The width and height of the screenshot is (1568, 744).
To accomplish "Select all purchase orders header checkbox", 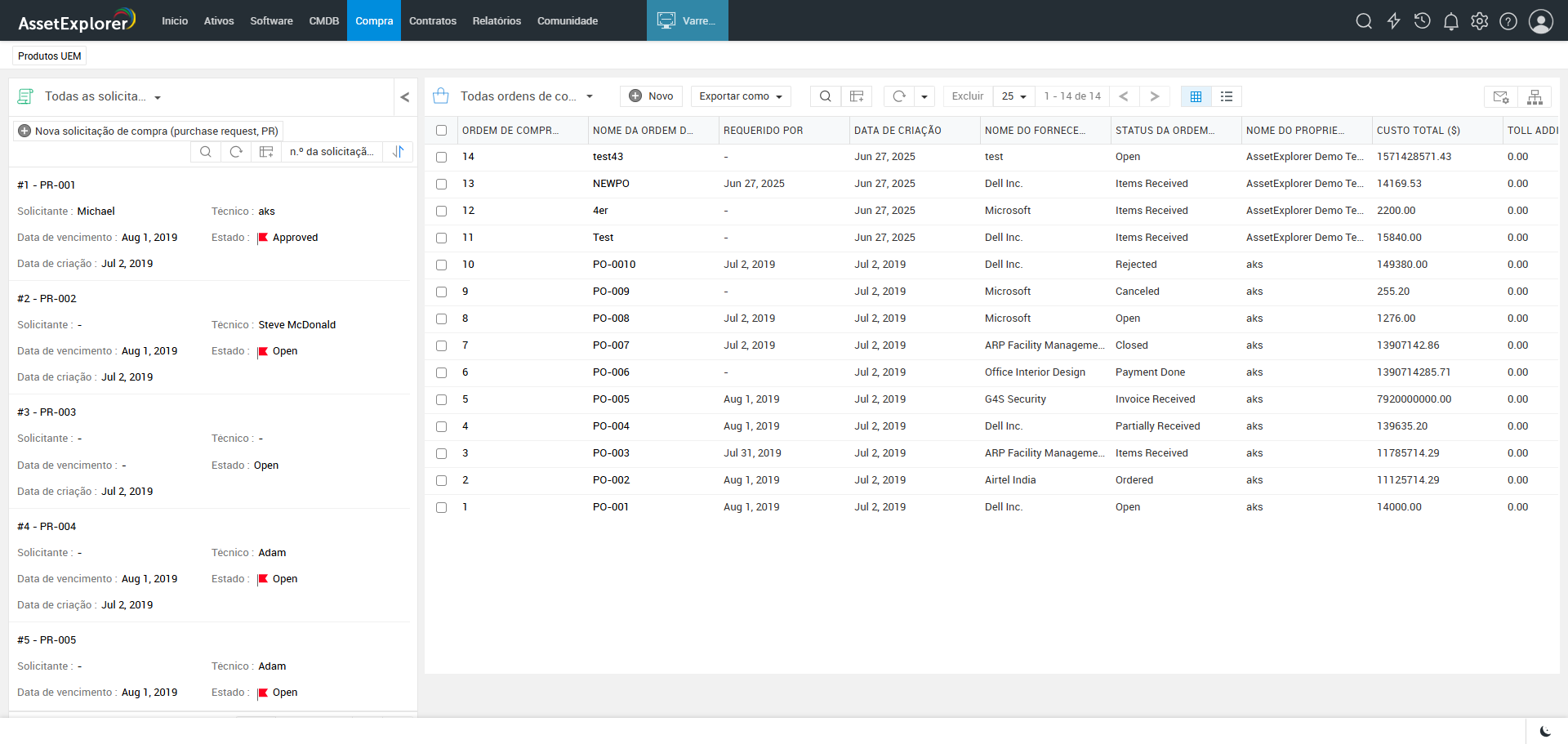I will pyautogui.click(x=442, y=131).
